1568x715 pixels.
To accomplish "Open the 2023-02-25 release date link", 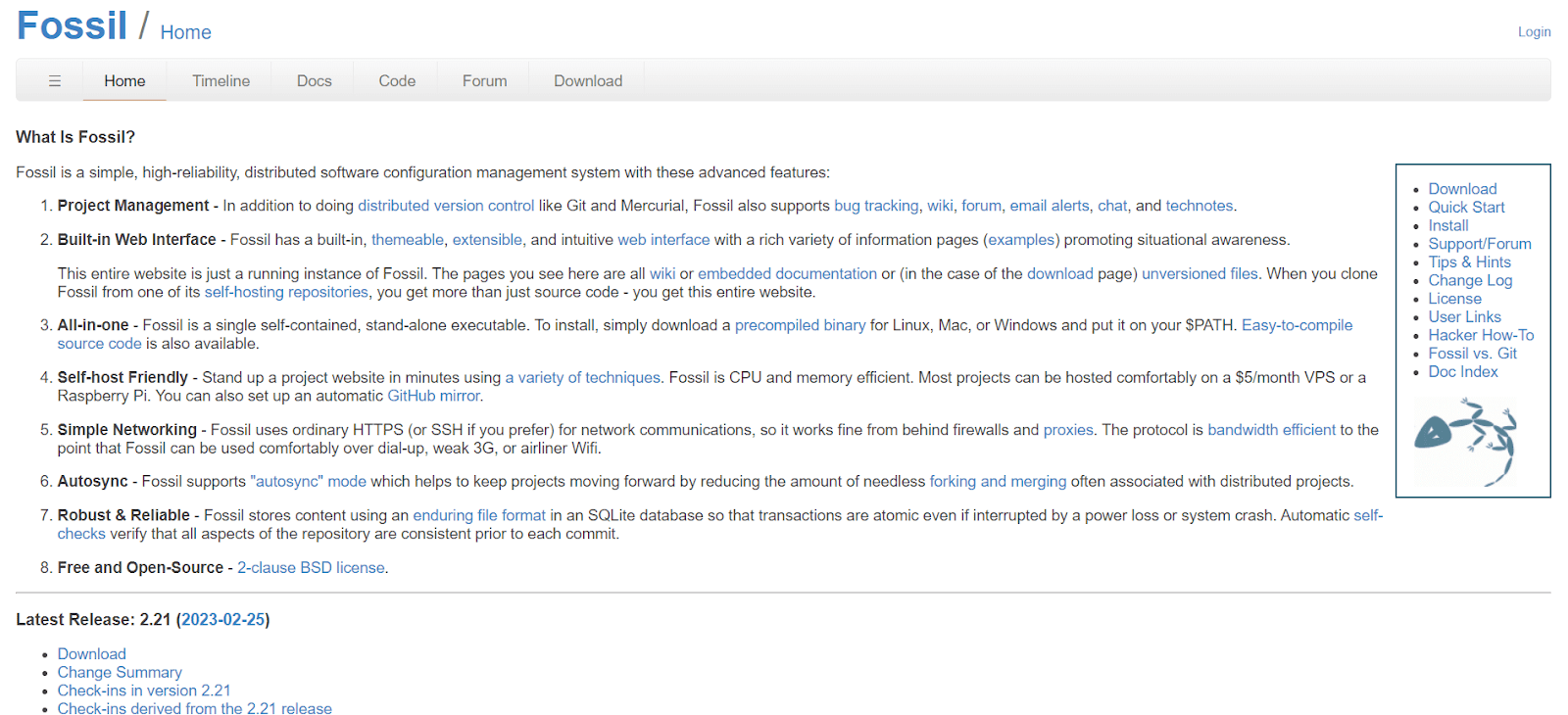I will 223,620.
